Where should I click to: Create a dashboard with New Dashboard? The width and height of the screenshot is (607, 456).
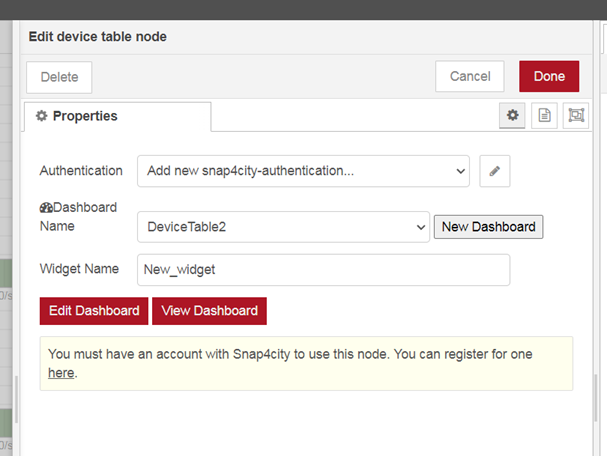point(488,227)
